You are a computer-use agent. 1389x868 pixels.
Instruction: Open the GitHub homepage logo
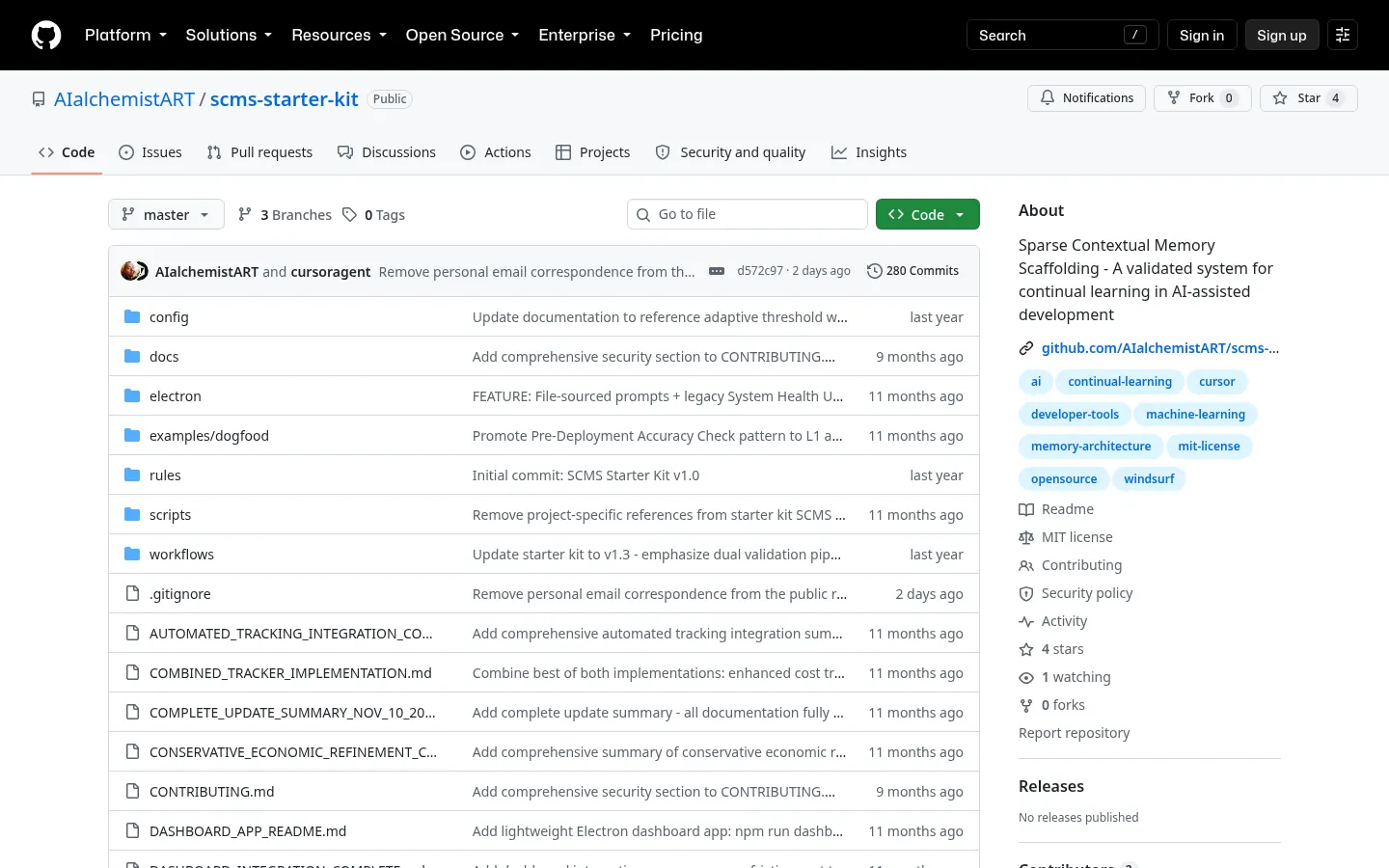pyautogui.click(x=46, y=35)
